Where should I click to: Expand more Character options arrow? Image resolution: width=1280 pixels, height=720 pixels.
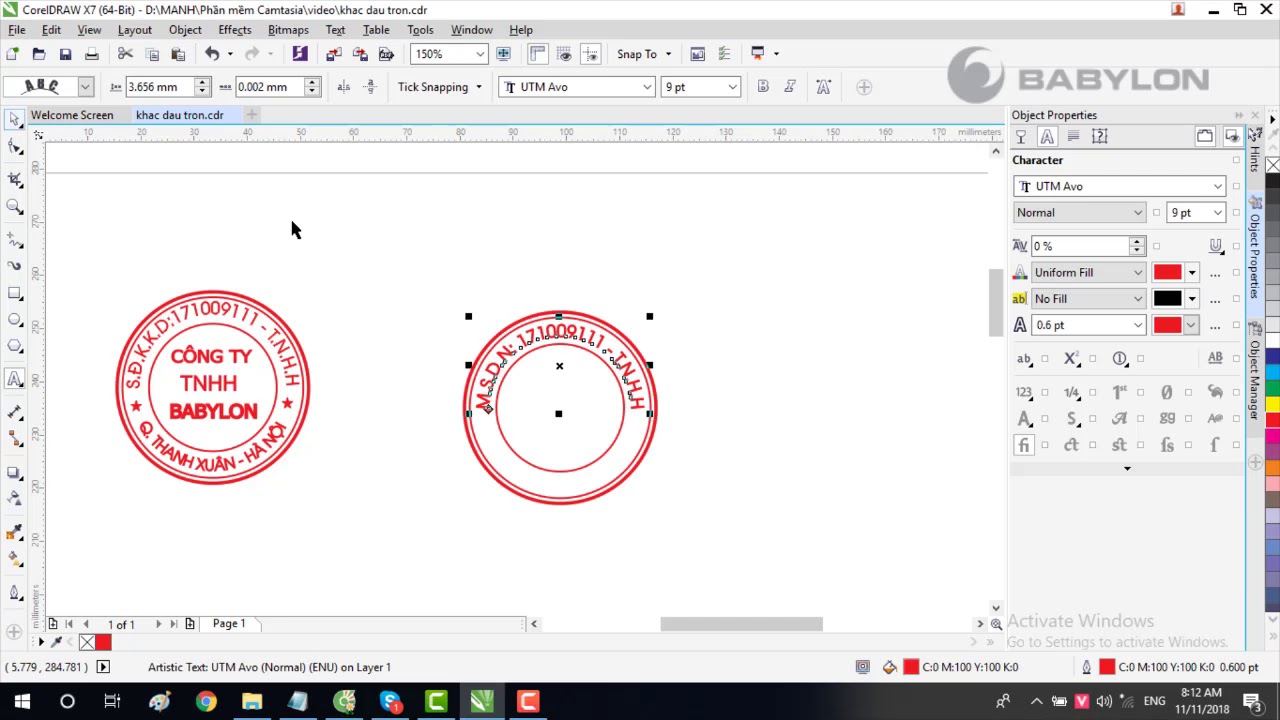pyautogui.click(x=1127, y=468)
